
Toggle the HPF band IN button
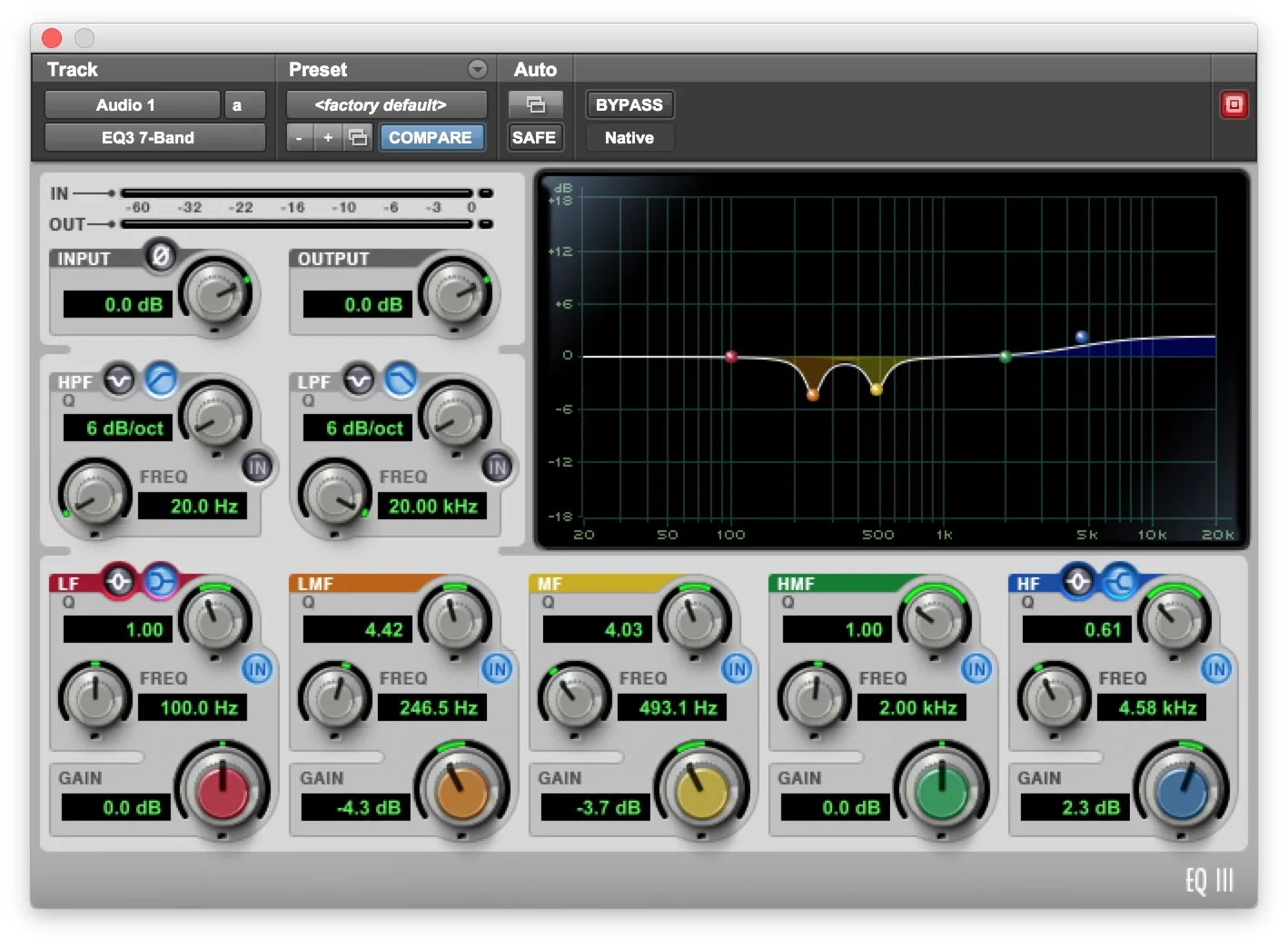coord(258,467)
